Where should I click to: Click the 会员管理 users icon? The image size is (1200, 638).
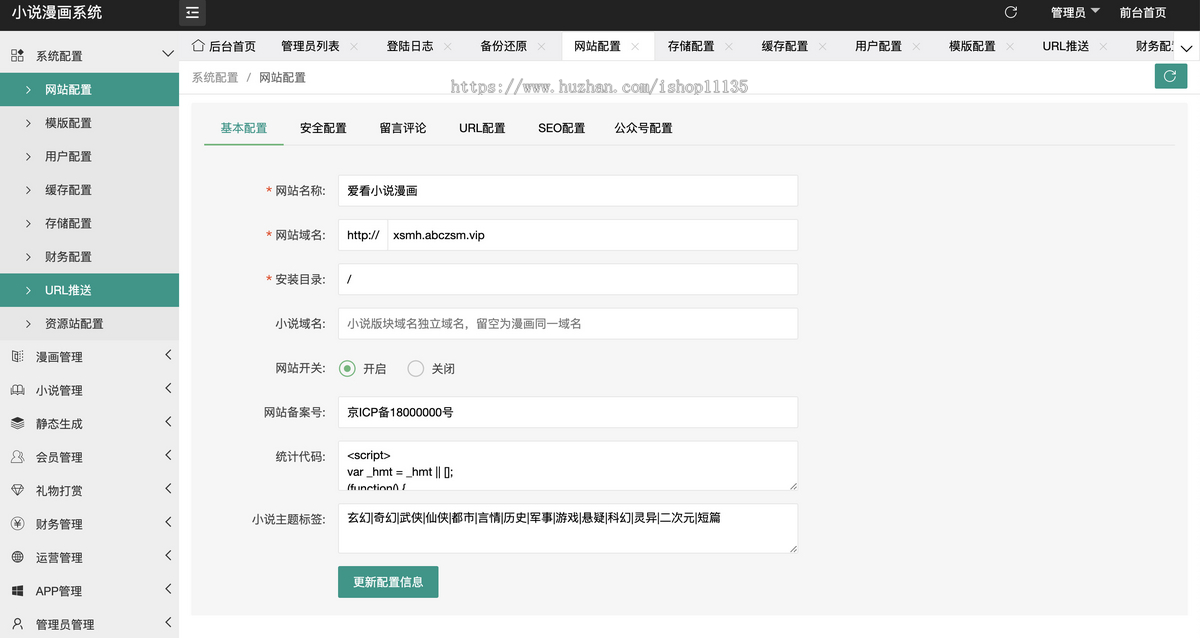coord(17,457)
